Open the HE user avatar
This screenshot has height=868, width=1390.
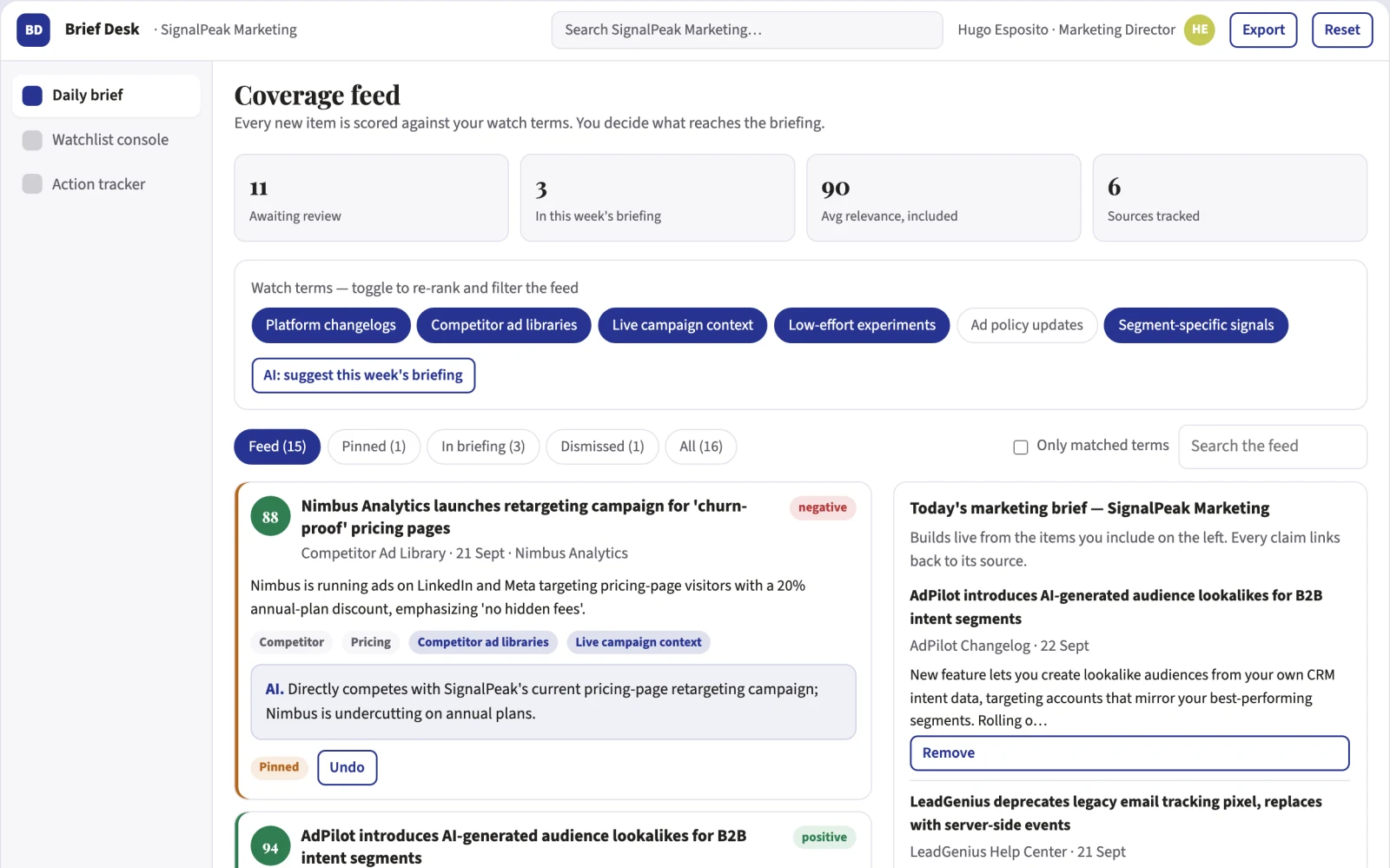[x=1199, y=30]
